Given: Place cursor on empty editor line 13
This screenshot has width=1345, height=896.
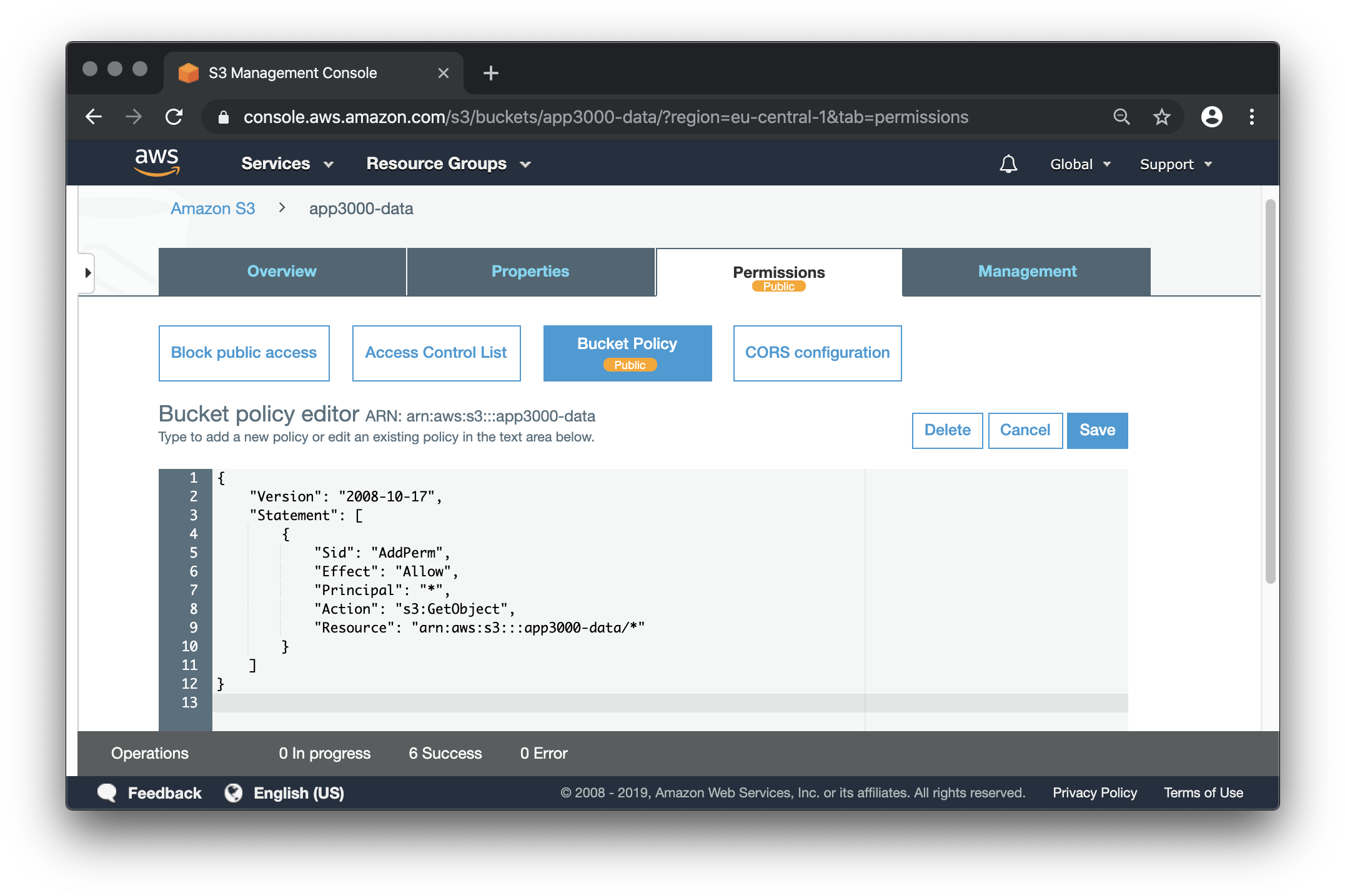Looking at the screenshot, I should point(670,702).
